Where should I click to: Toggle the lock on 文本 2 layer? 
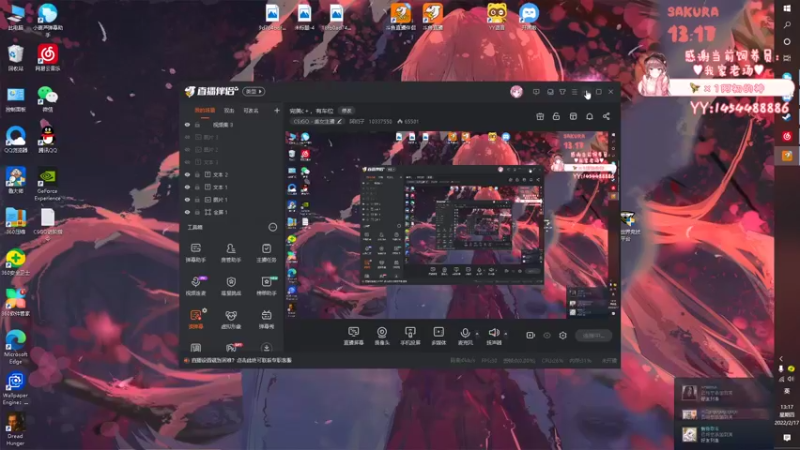coord(197,174)
